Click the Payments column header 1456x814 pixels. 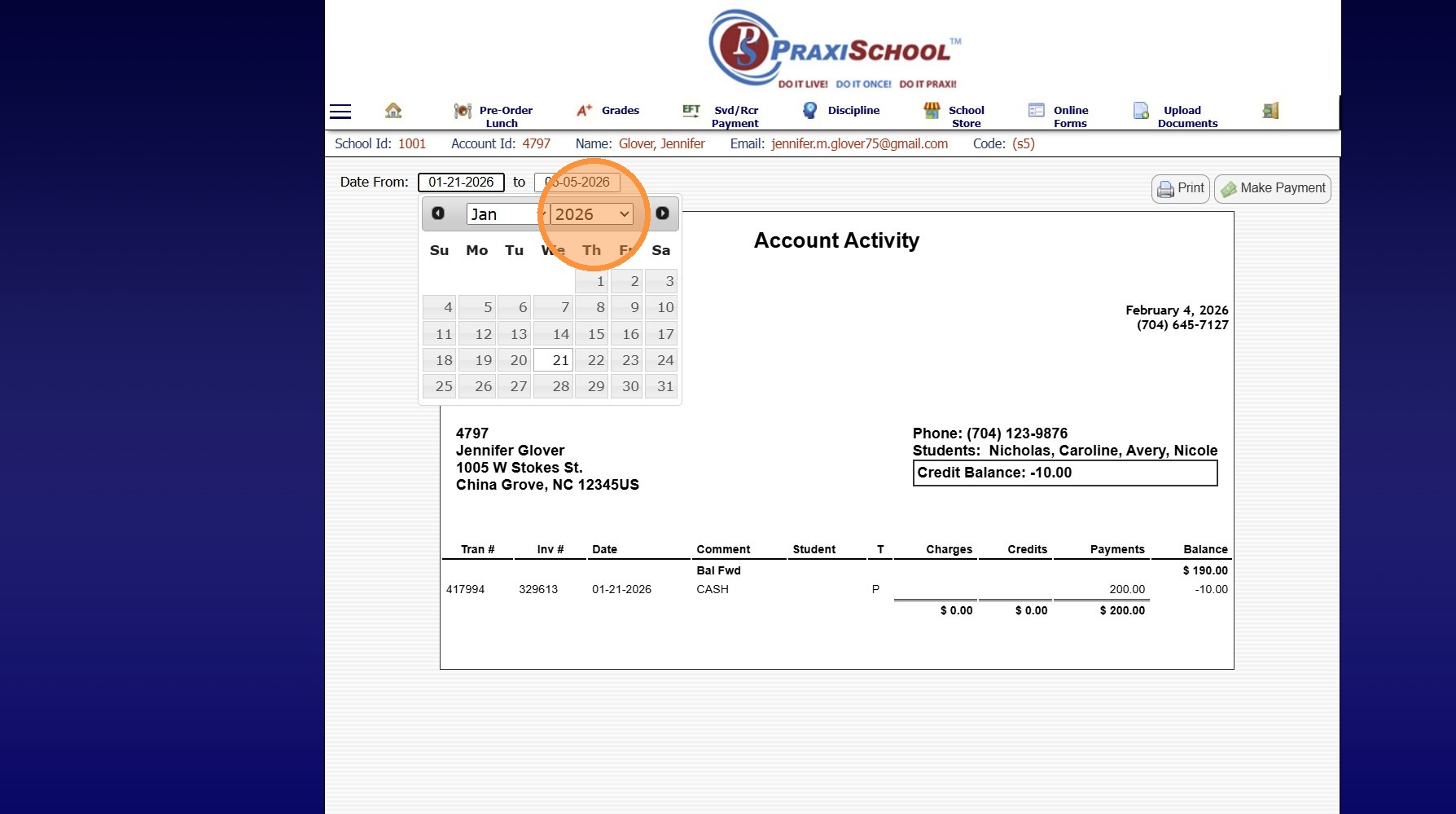[x=1117, y=549]
